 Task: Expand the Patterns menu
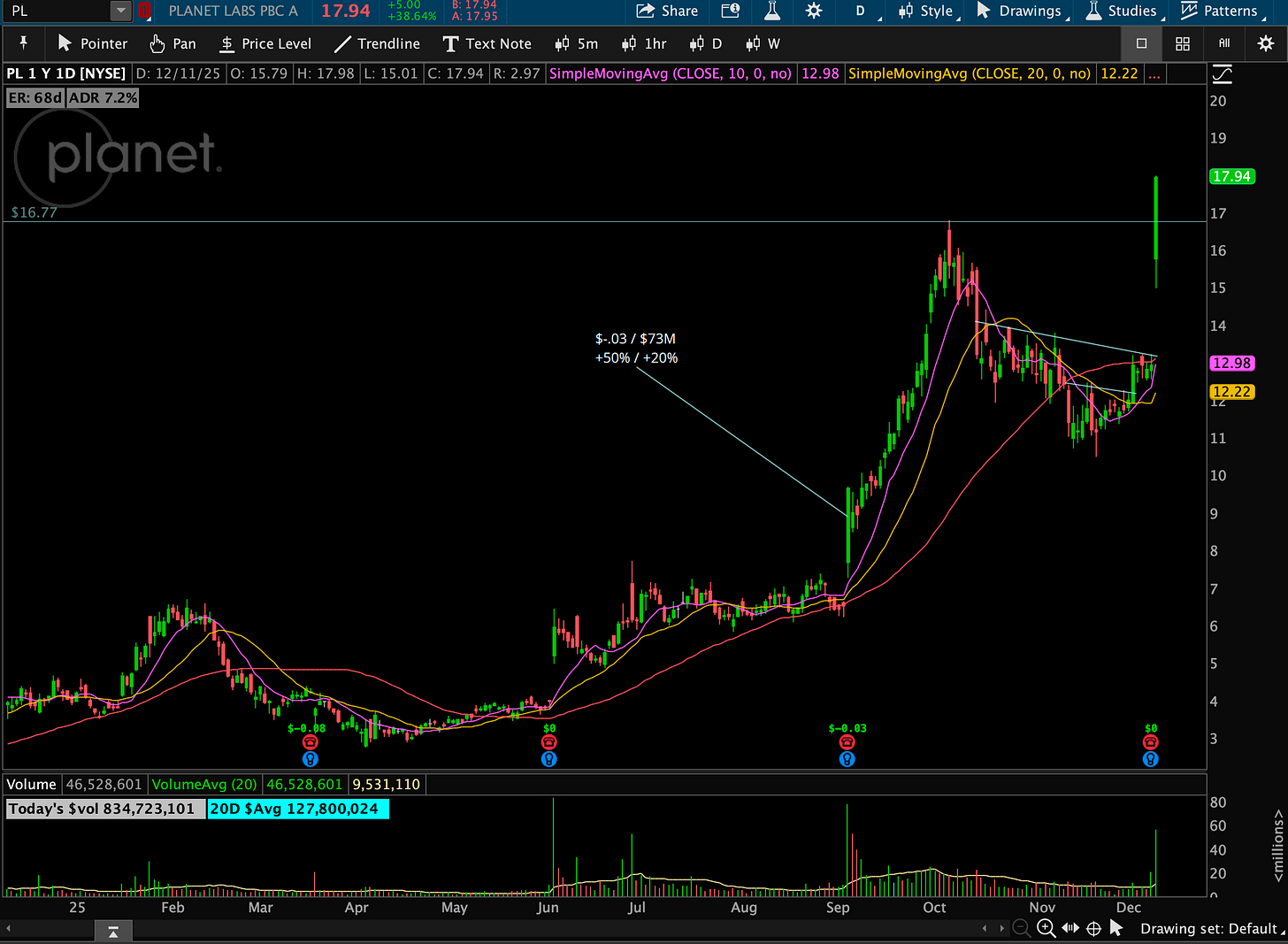pyautogui.click(x=1221, y=12)
